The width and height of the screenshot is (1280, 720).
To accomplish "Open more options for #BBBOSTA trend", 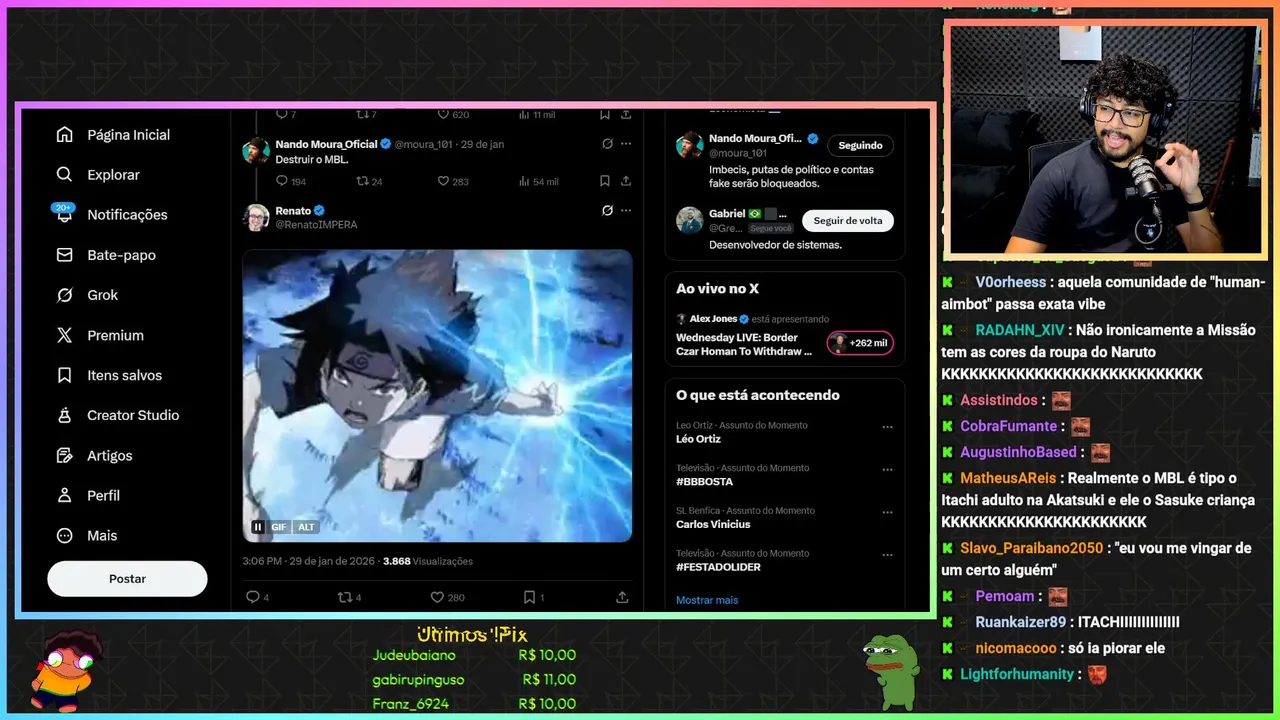I will [887, 470].
